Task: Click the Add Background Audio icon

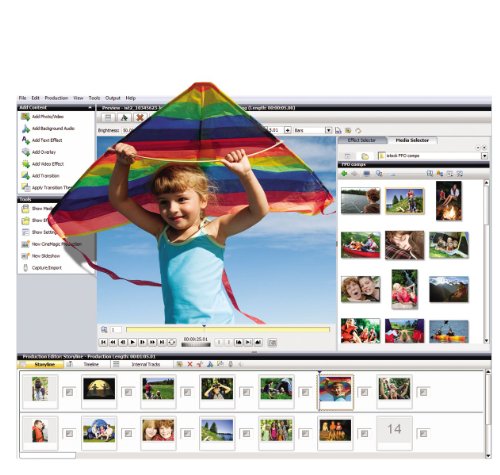Action: pos(26,129)
